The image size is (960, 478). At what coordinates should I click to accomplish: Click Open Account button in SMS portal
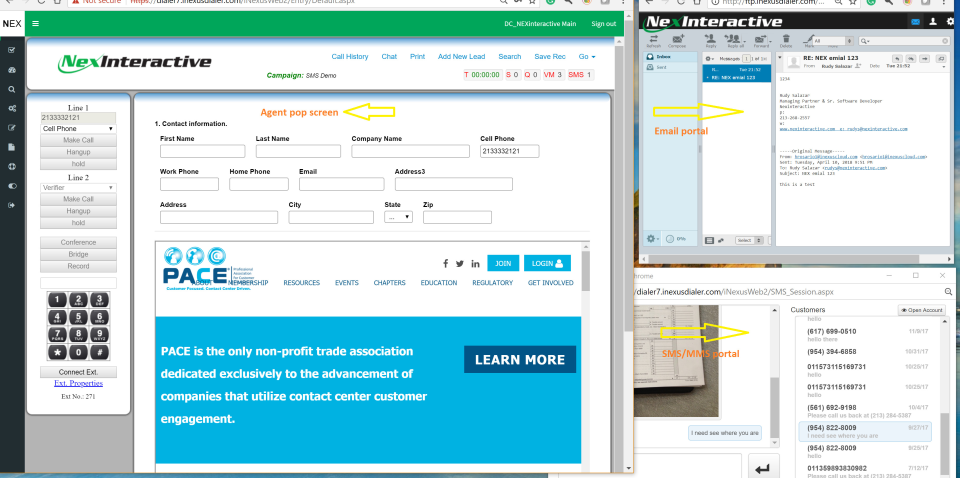coord(921,310)
